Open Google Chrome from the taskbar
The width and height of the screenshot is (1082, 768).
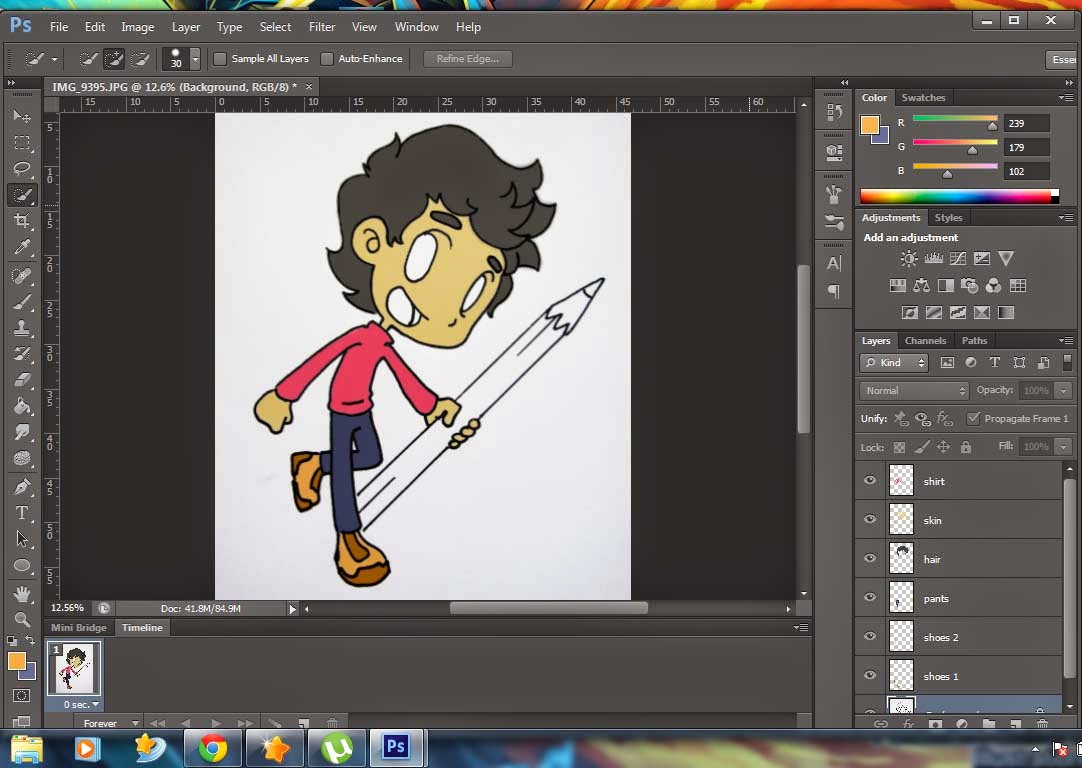213,749
